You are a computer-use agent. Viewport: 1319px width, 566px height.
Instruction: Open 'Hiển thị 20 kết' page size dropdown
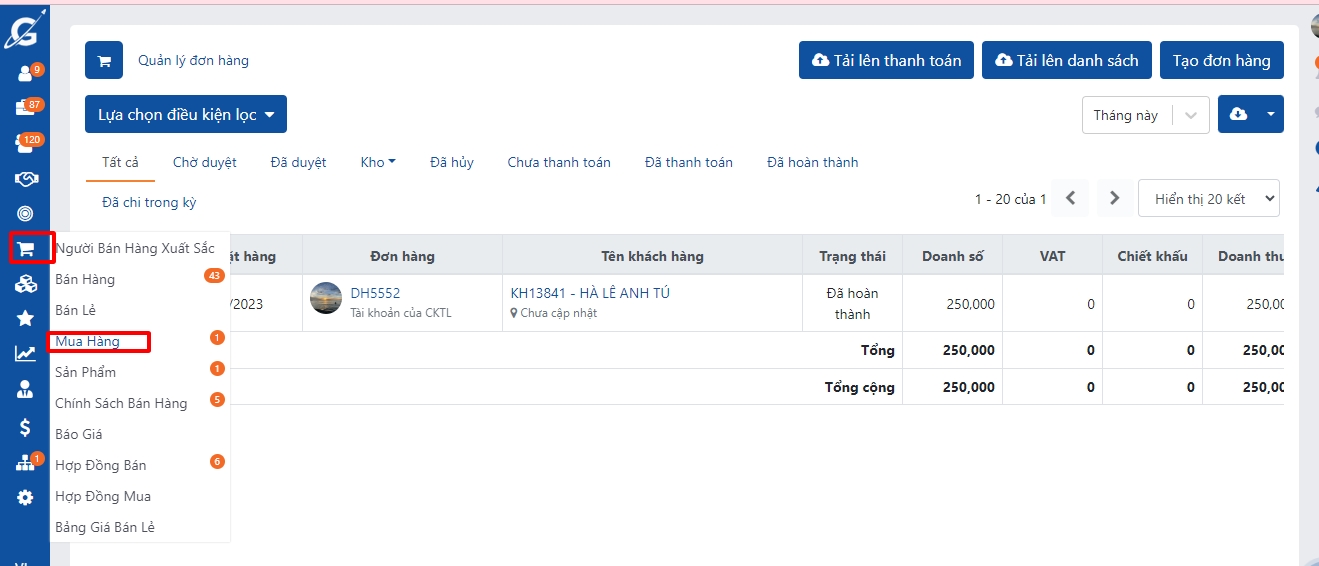[x=1208, y=198]
